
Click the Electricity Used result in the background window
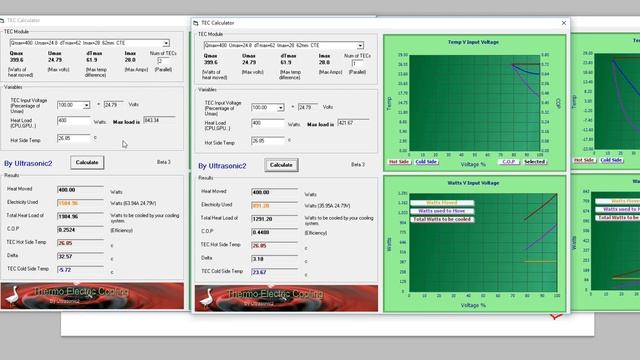pyautogui.click(x=80, y=203)
